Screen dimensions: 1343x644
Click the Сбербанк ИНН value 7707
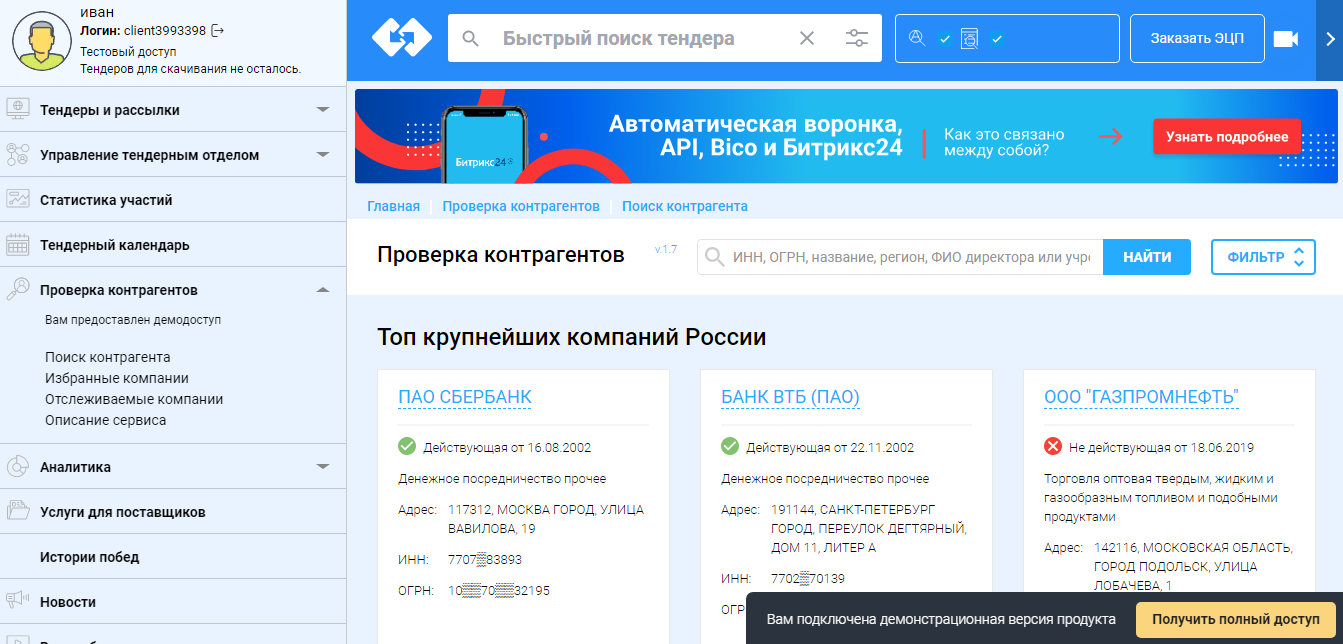(485, 559)
